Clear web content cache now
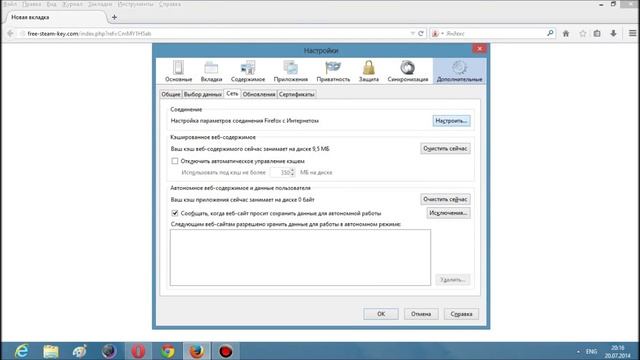The image size is (640, 360). pyautogui.click(x=445, y=149)
